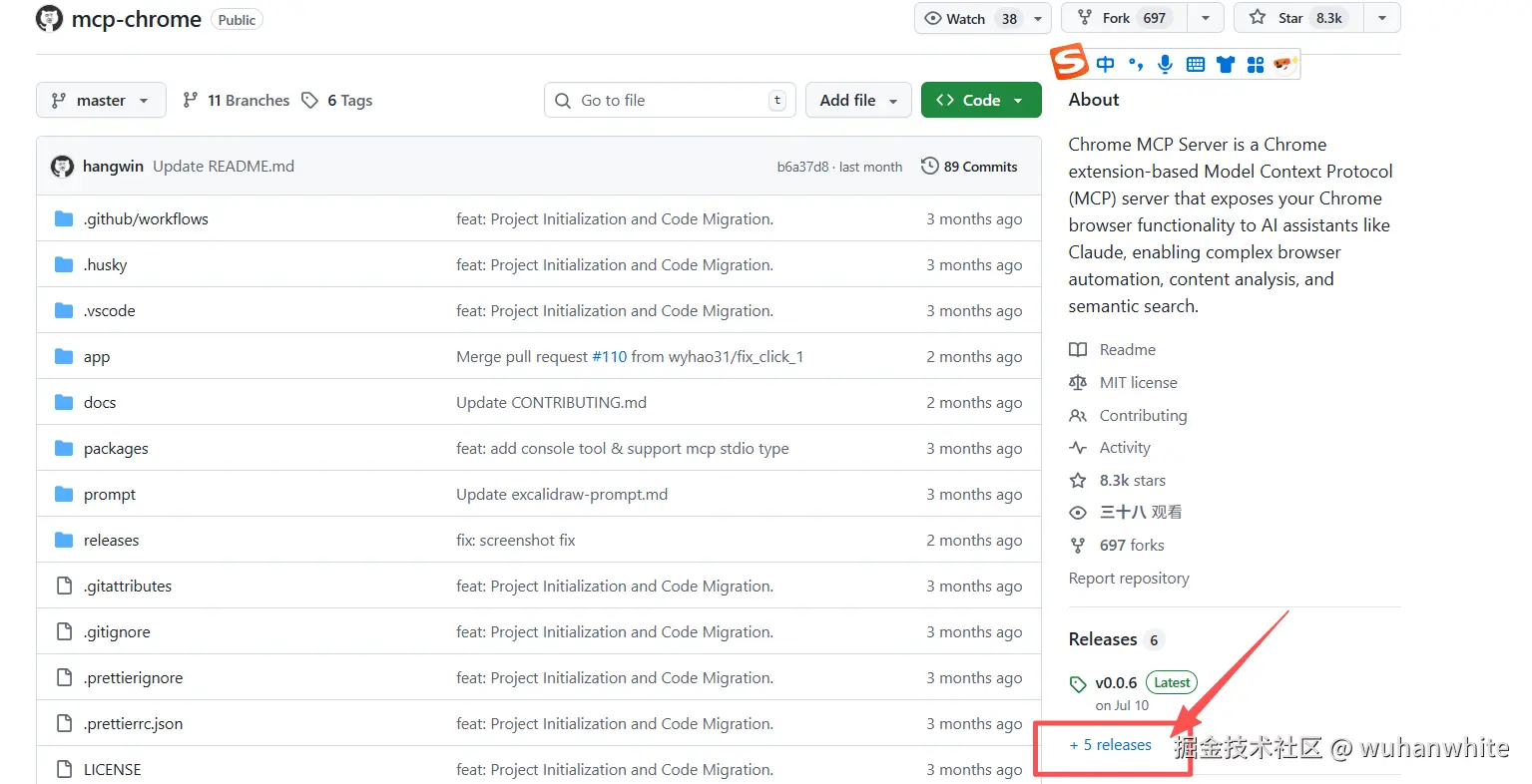This screenshot has width=1532, height=784.
Task: Open the LICENSE file name
Action: point(112,769)
